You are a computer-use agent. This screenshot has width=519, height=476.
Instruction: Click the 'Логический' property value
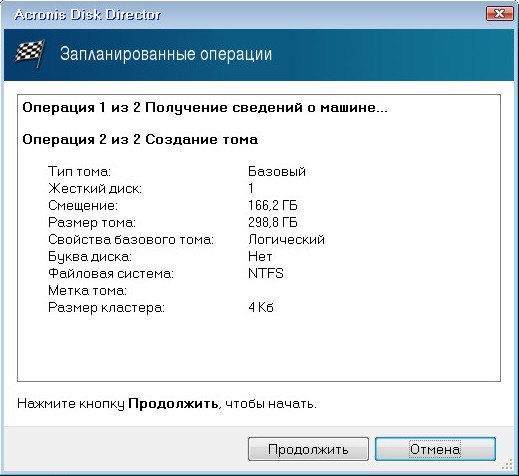coord(286,239)
